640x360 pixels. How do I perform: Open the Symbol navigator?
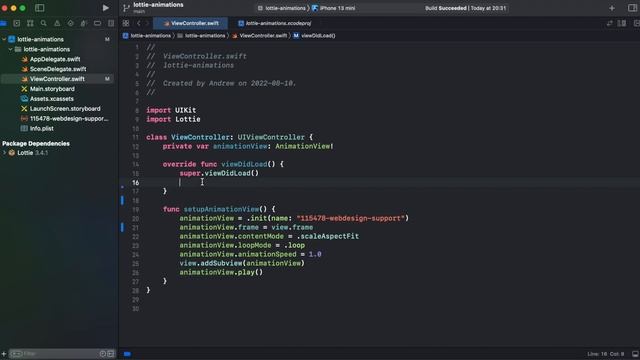[x=30, y=23]
